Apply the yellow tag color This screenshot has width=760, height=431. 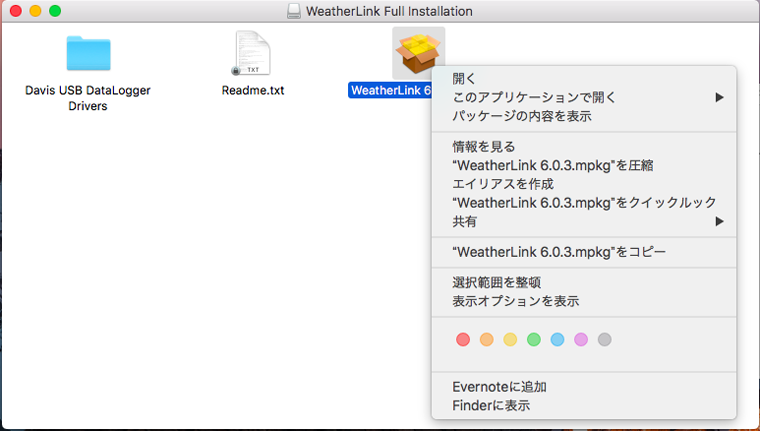coord(510,339)
